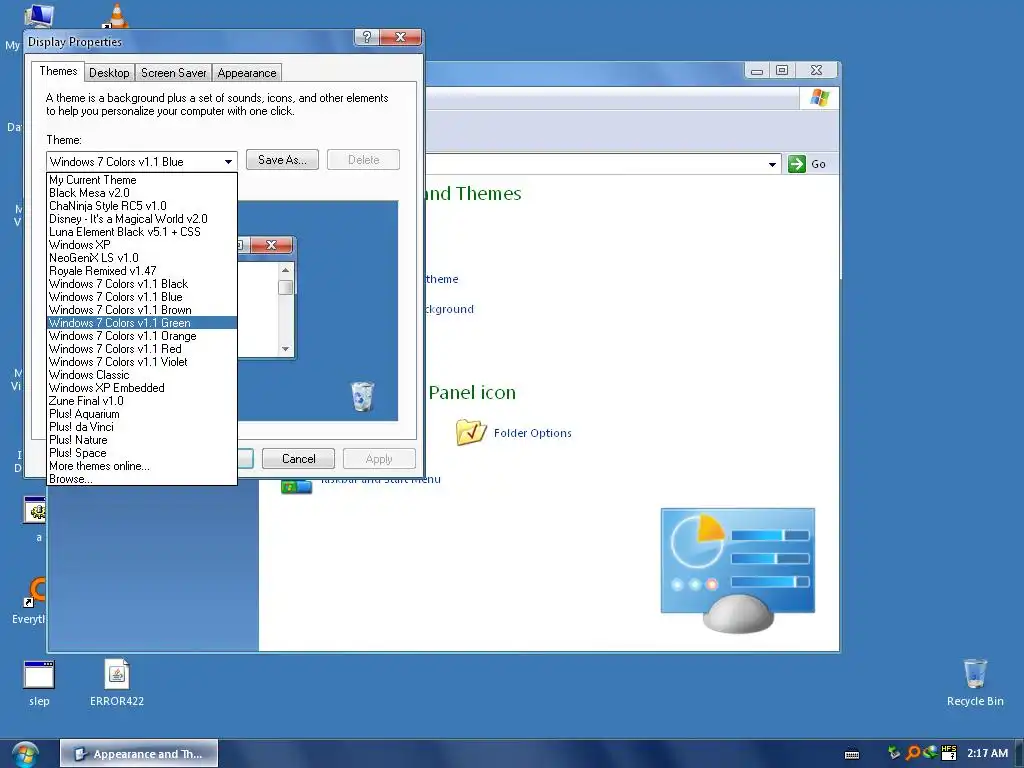
Task: Choose Luna Element Black v5.1 + CSS
Action: tap(142, 232)
